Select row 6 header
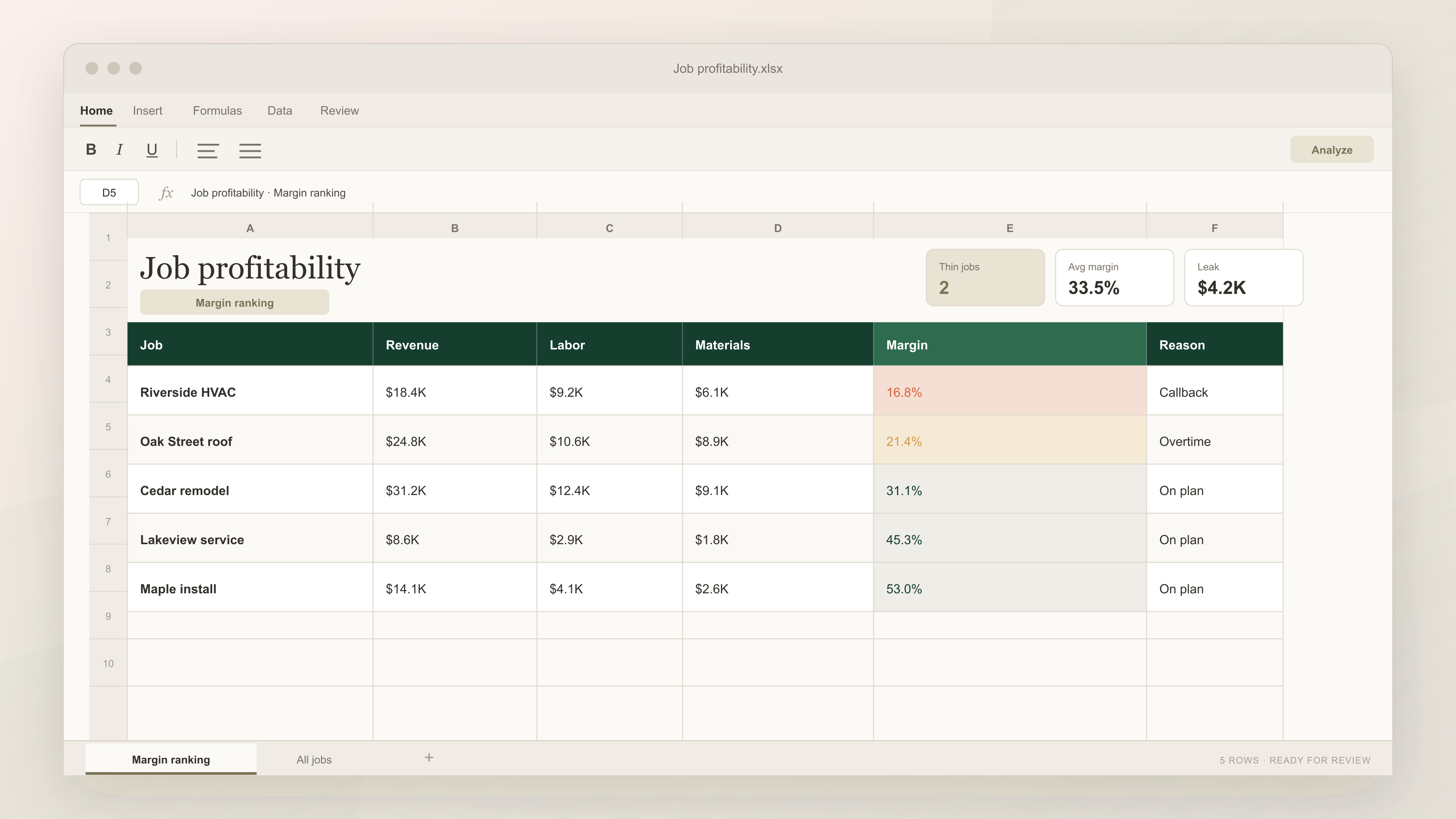This screenshot has height=819, width=1456. click(x=108, y=474)
